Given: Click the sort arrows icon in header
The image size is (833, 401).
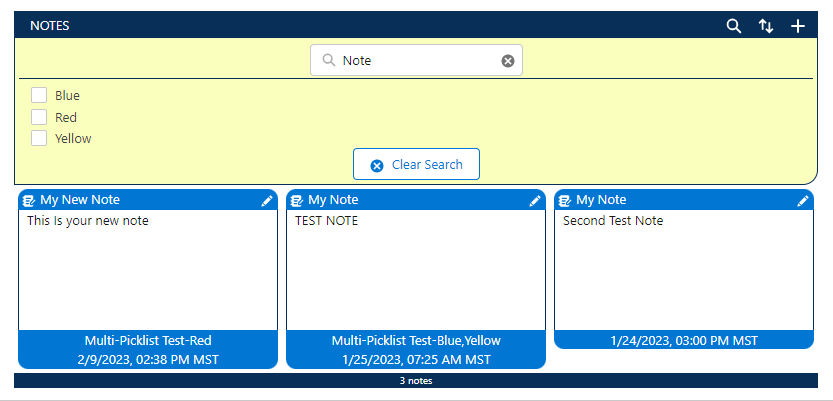Looking at the screenshot, I should 766,26.
